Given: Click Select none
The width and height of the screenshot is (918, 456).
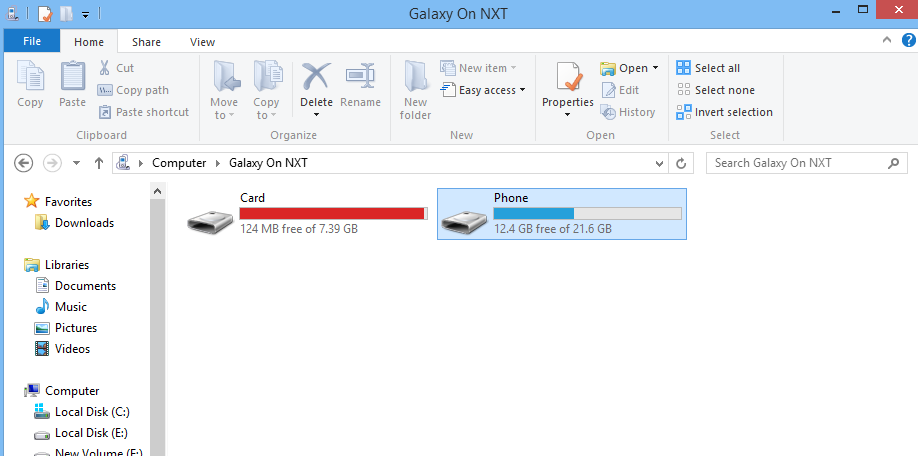Looking at the screenshot, I should (x=715, y=90).
